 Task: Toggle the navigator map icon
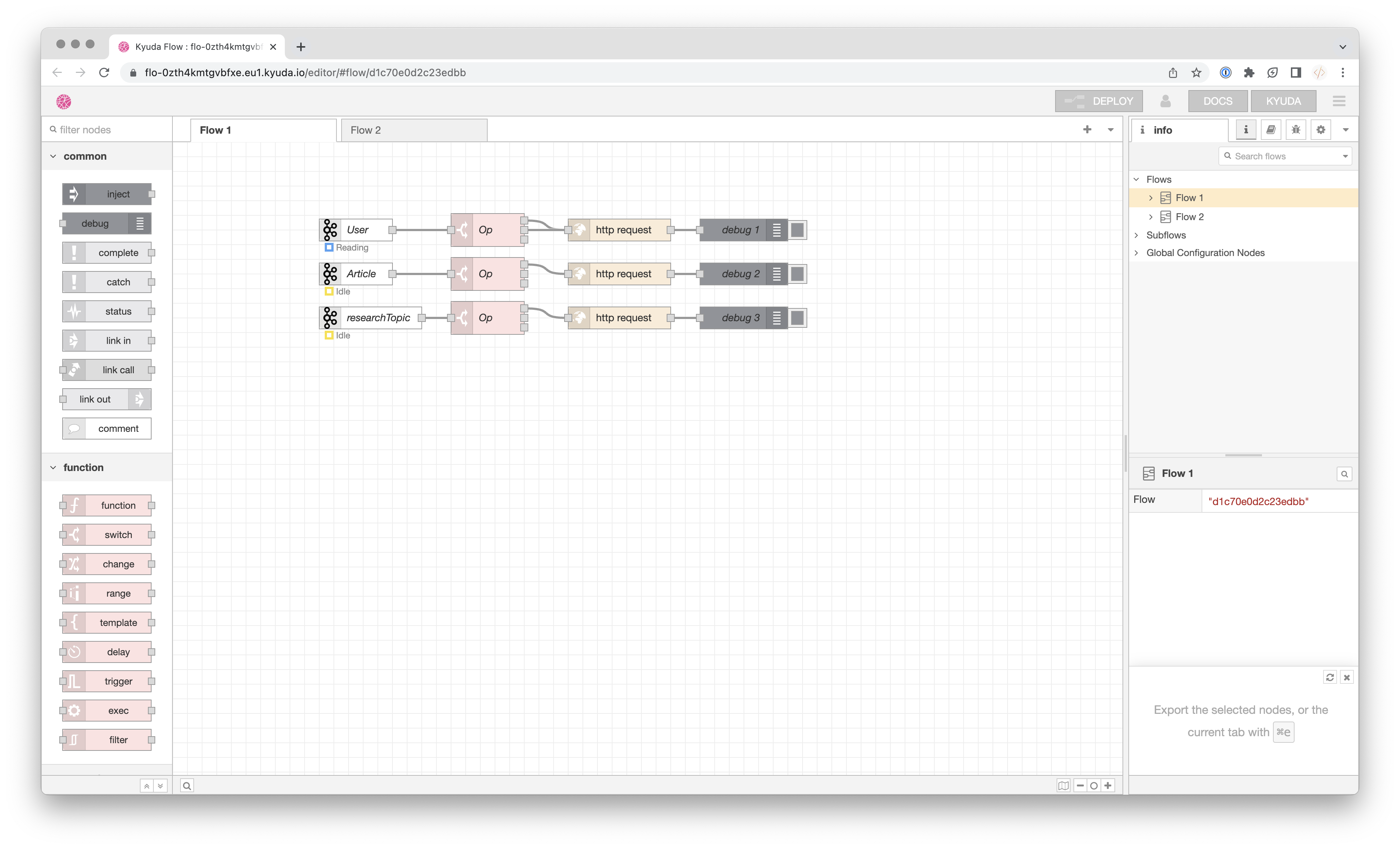[1063, 785]
